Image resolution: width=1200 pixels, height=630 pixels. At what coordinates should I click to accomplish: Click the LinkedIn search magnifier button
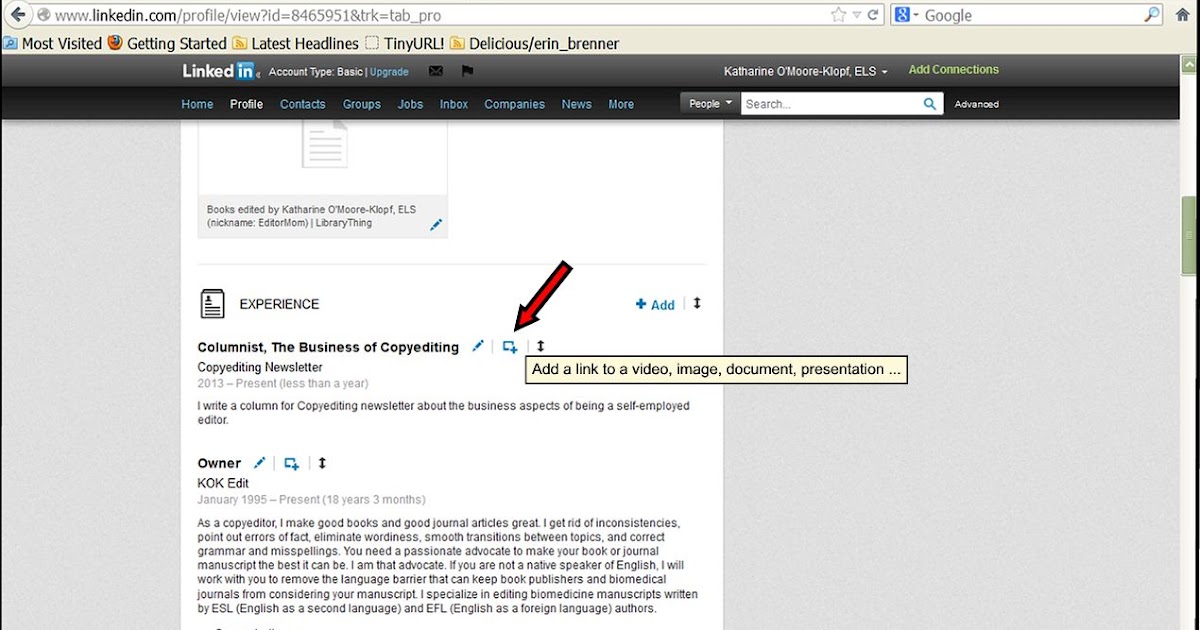pyautogui.click(x=930, y=104)
